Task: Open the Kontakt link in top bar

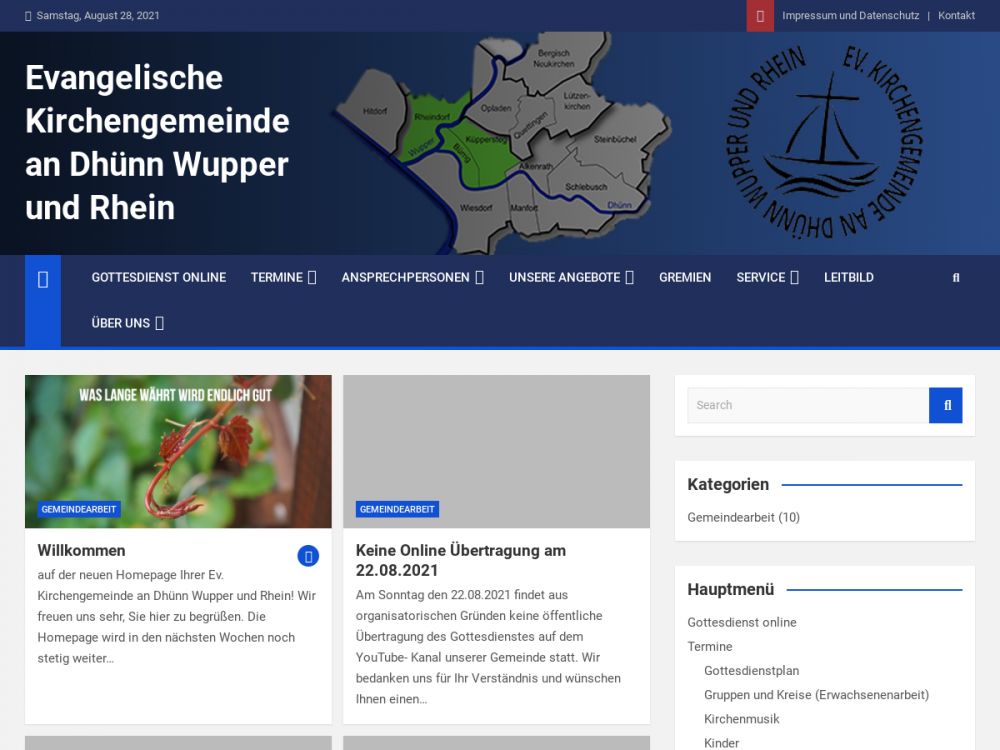Action: point(956,16)
